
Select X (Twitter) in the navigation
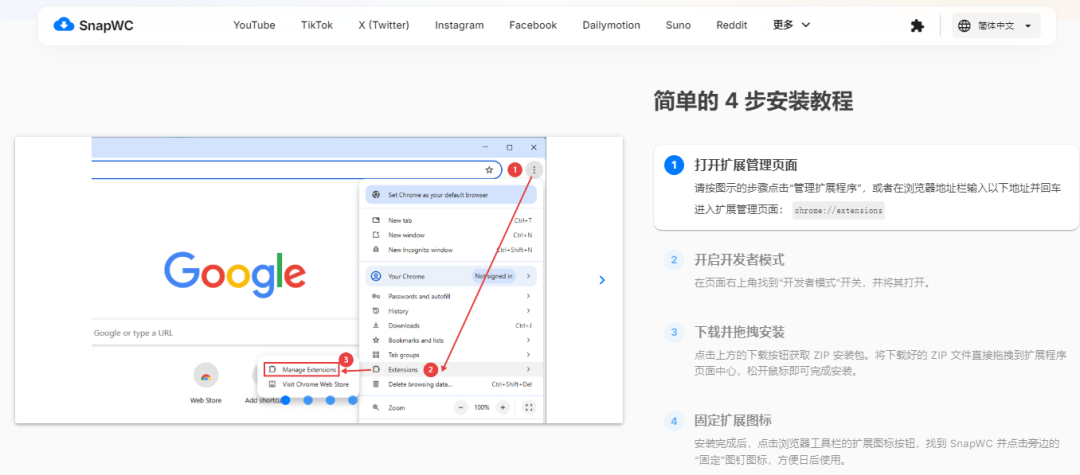pos(384,25)
